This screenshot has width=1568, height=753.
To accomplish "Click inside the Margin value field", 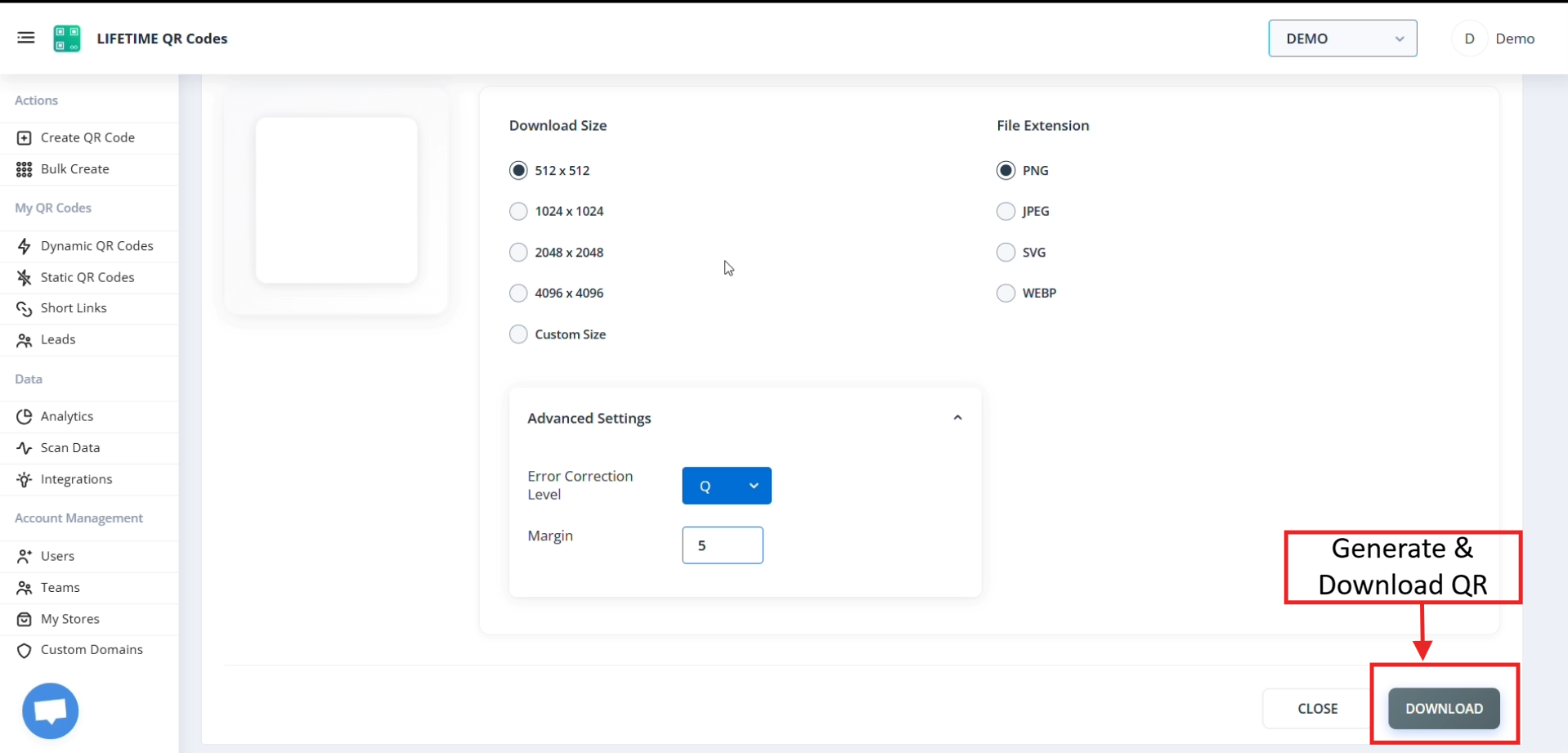I will (722, 545).
